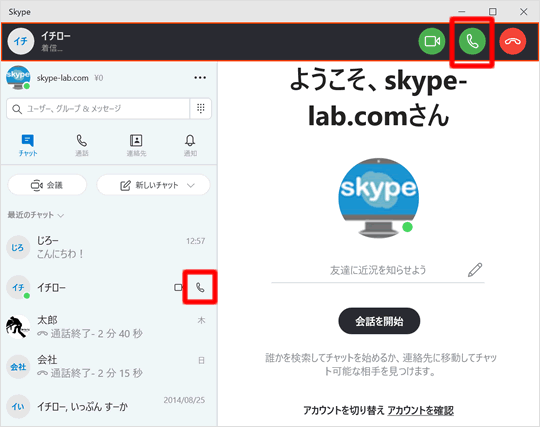Image resolution: width=540 pixels, height=427 pixels.
Task: Open the 連絡先 contacts tab
Action: point(136,146)
